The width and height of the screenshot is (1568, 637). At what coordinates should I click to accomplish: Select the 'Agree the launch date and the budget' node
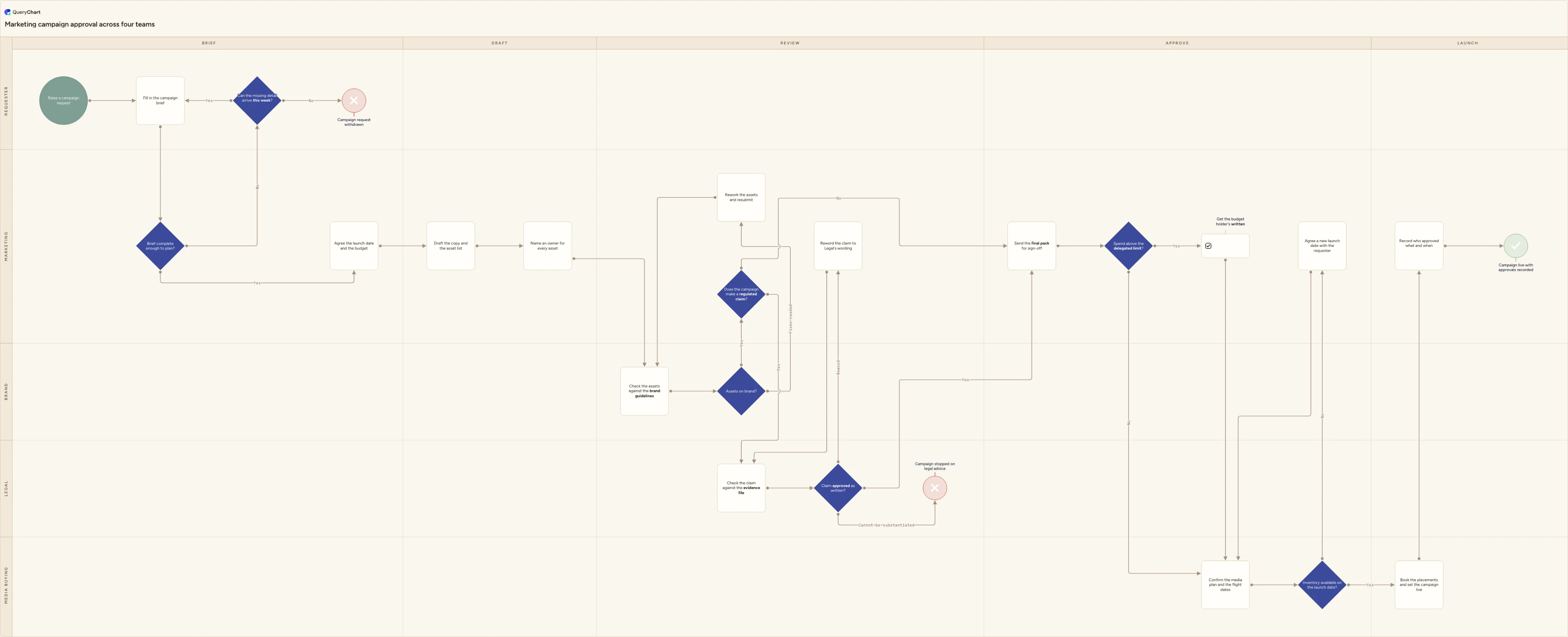[354, 246]
